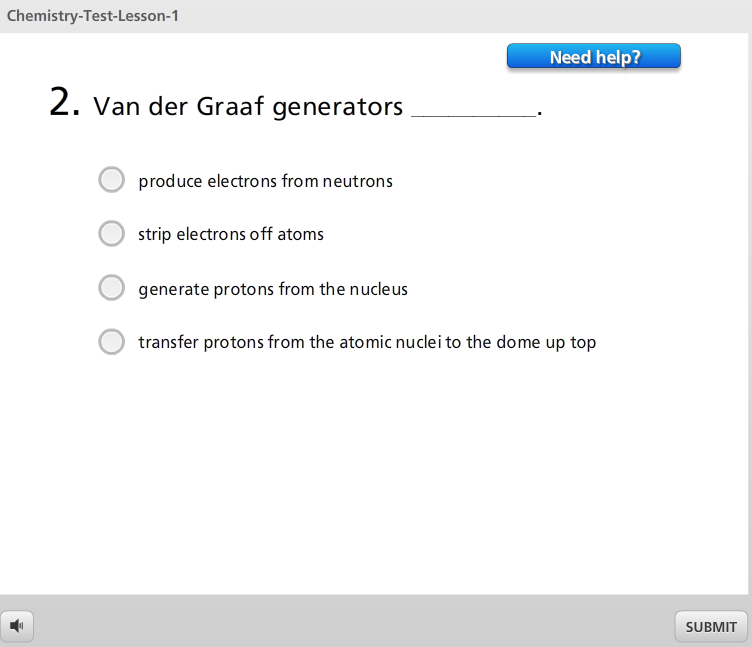752x647 pixels.
Task: Submit the answer with SUBMIT button
Action: click(x=711, y=626)
